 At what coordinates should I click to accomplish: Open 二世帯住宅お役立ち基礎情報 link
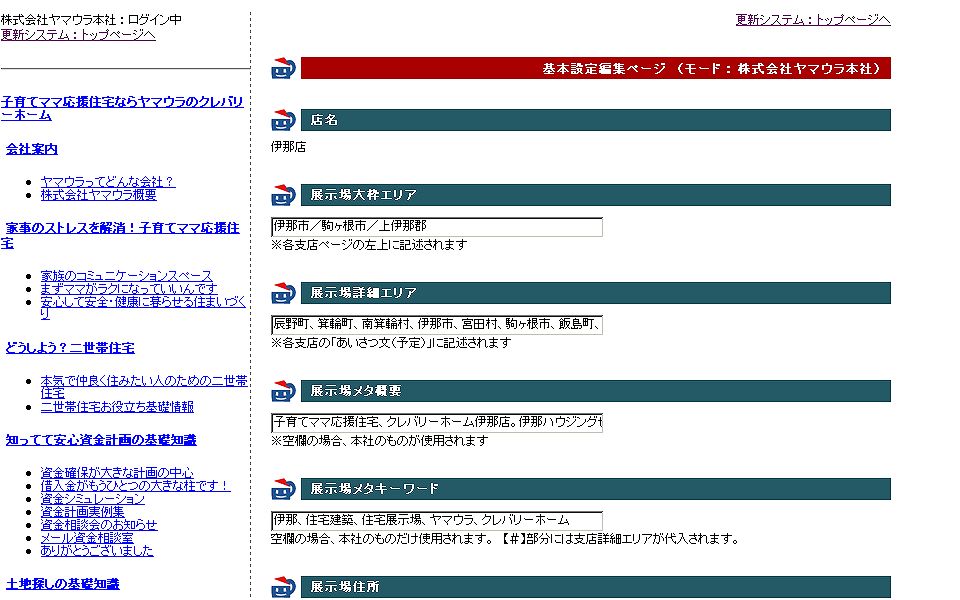coord(117,407)
